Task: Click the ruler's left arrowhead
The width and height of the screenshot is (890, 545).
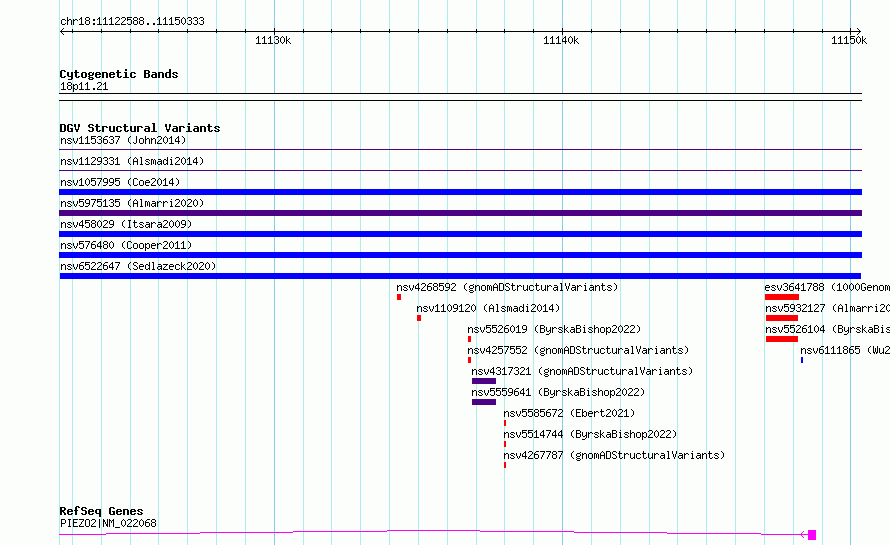Action: [62, 31]
